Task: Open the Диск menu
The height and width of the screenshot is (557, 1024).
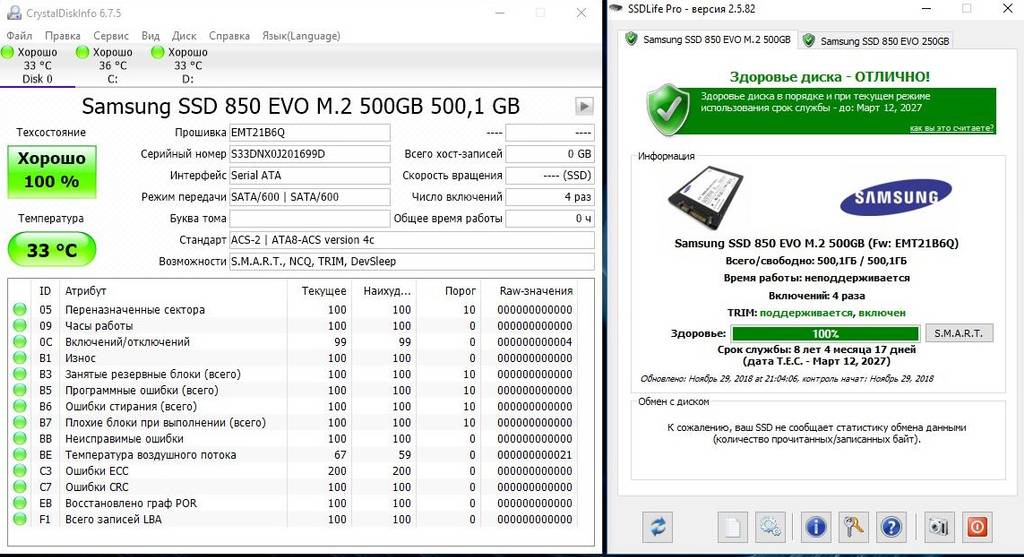Action: 184,36
